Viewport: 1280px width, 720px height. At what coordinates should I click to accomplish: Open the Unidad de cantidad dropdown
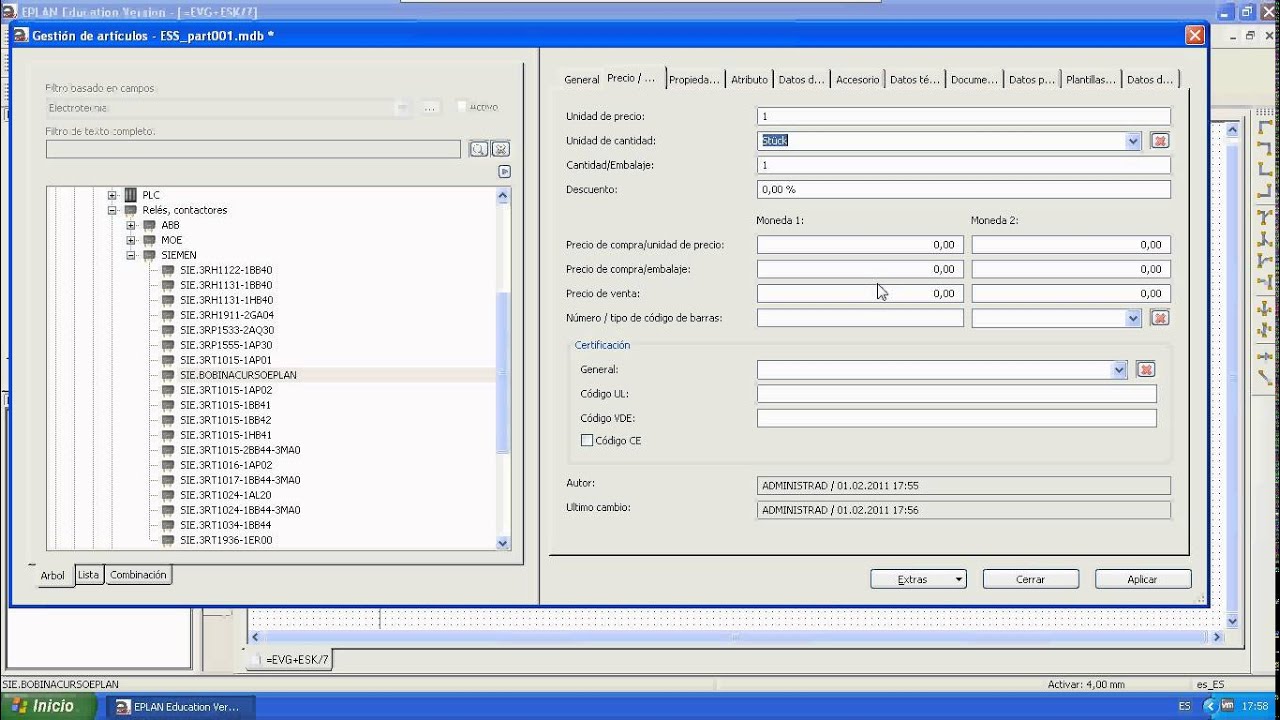click(1133, 141)
